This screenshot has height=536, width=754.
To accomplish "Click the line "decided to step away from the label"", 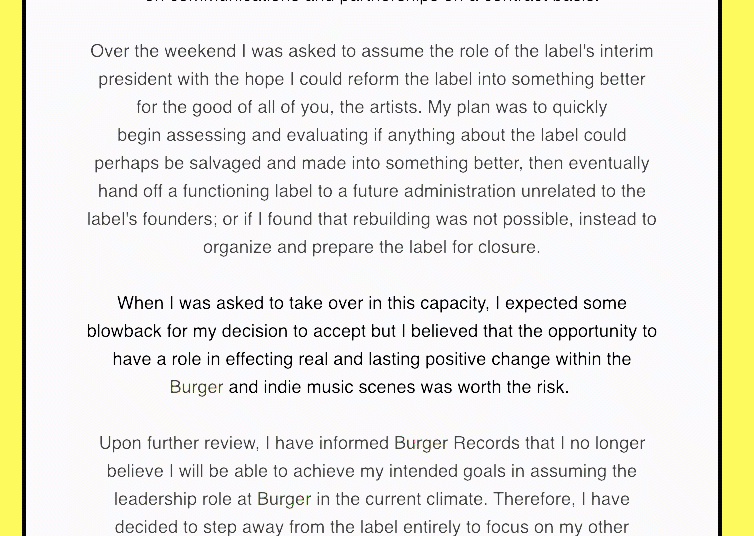I will [371, 527].
